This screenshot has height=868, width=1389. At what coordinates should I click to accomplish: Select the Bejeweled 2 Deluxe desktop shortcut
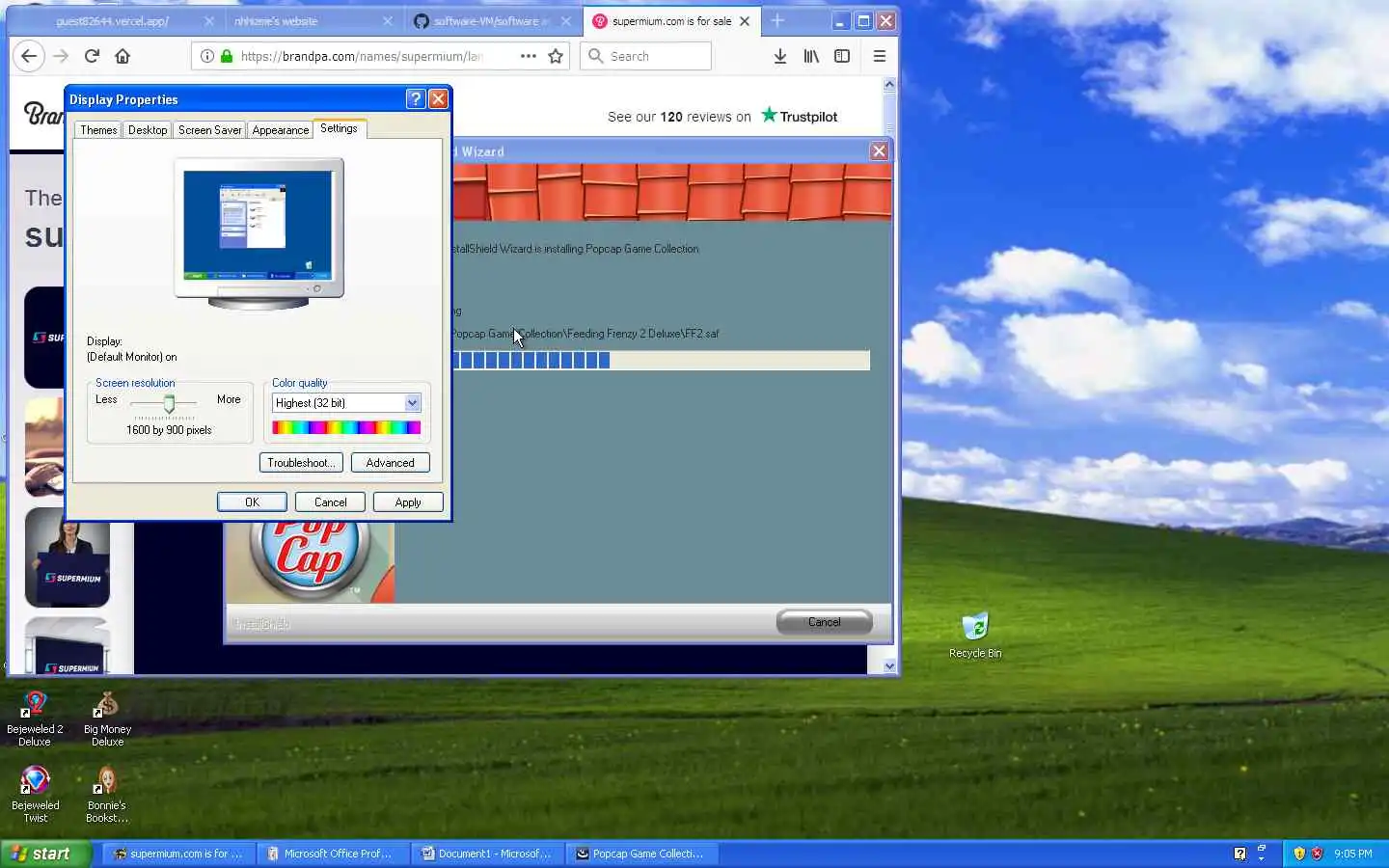click(35, 719)
